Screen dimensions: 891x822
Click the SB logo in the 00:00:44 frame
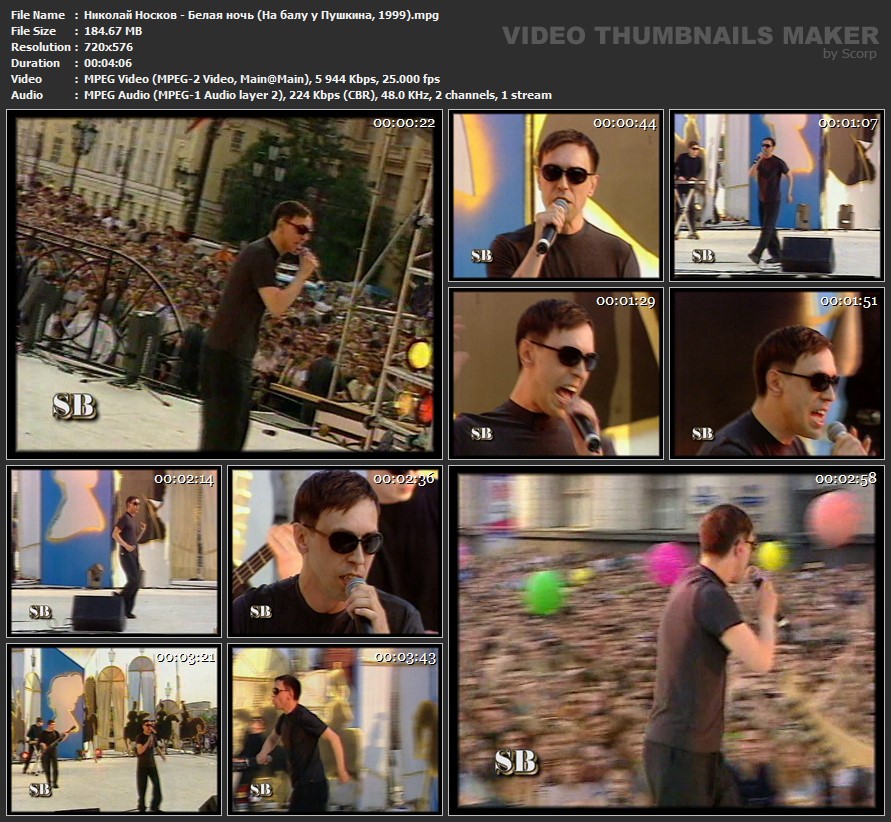481,256
